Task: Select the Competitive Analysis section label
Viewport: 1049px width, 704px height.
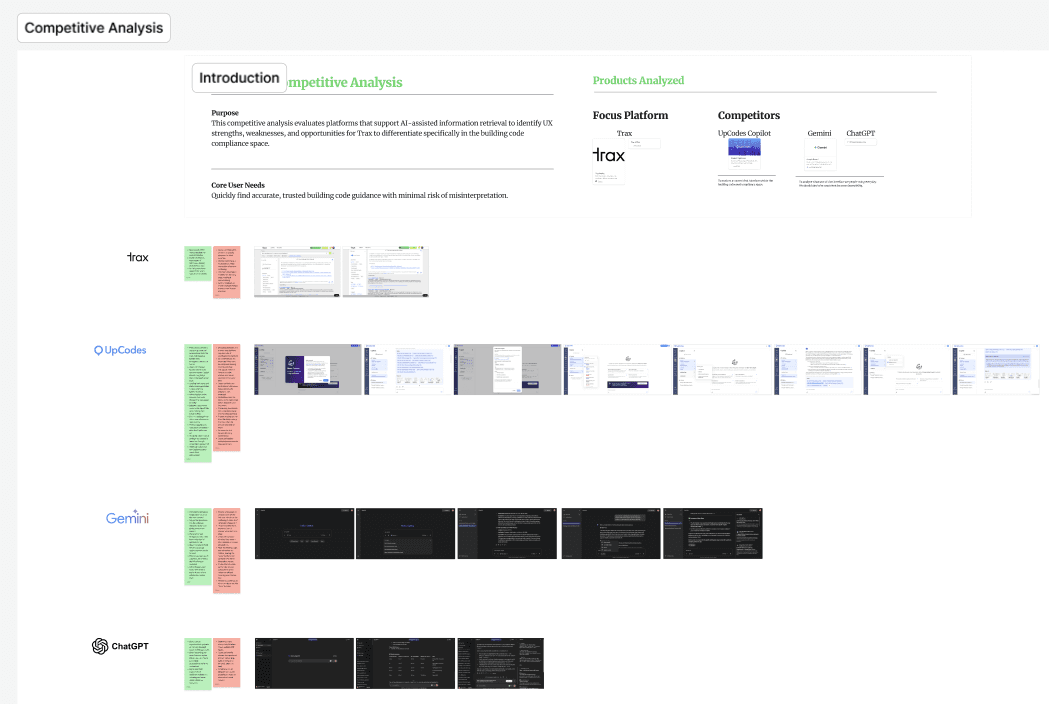Action: [x=94, y=28]
